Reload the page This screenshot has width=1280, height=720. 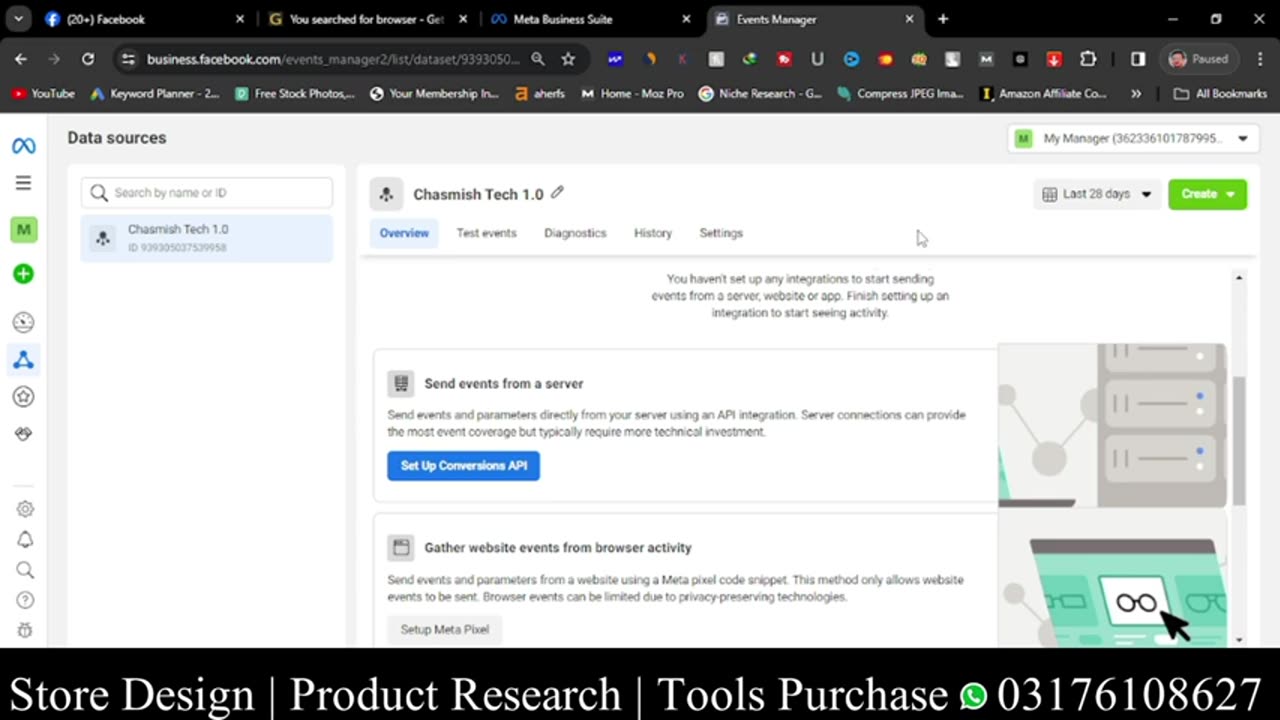88,59
